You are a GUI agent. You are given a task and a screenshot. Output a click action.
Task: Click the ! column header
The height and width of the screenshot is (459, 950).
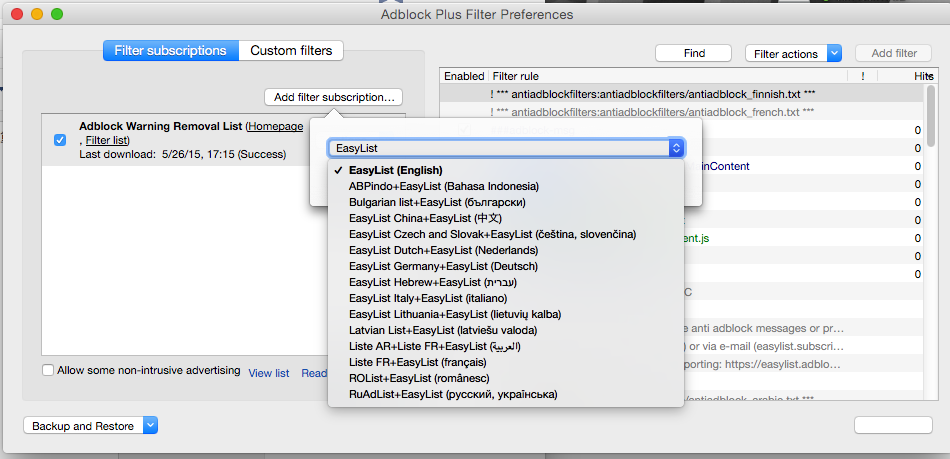point(862,76)
